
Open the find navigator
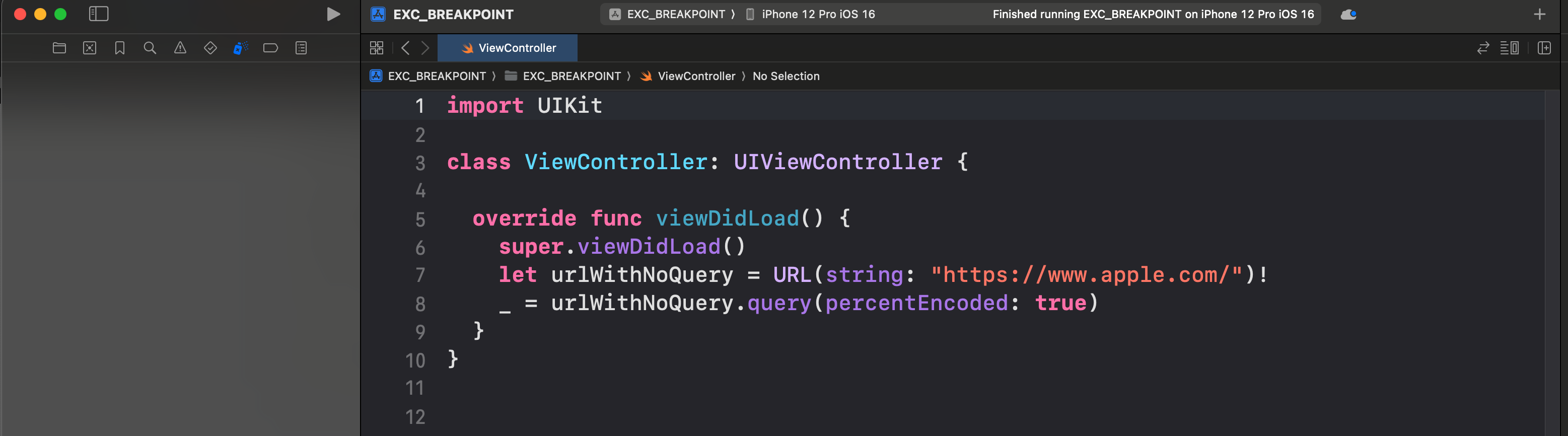150,48
